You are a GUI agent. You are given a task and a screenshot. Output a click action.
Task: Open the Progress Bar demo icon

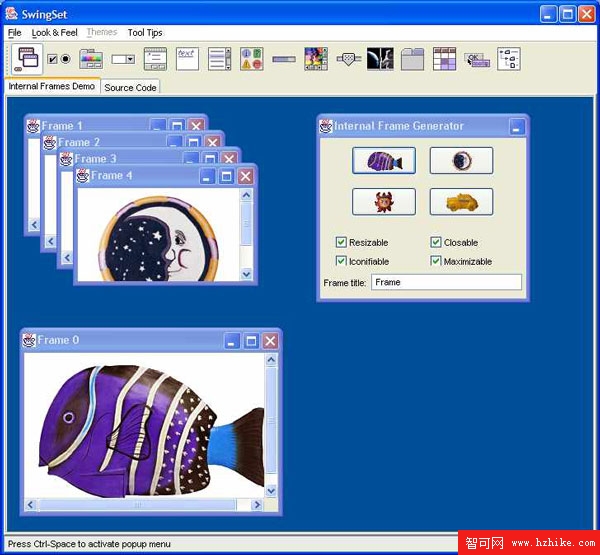[x=284, y=59]
